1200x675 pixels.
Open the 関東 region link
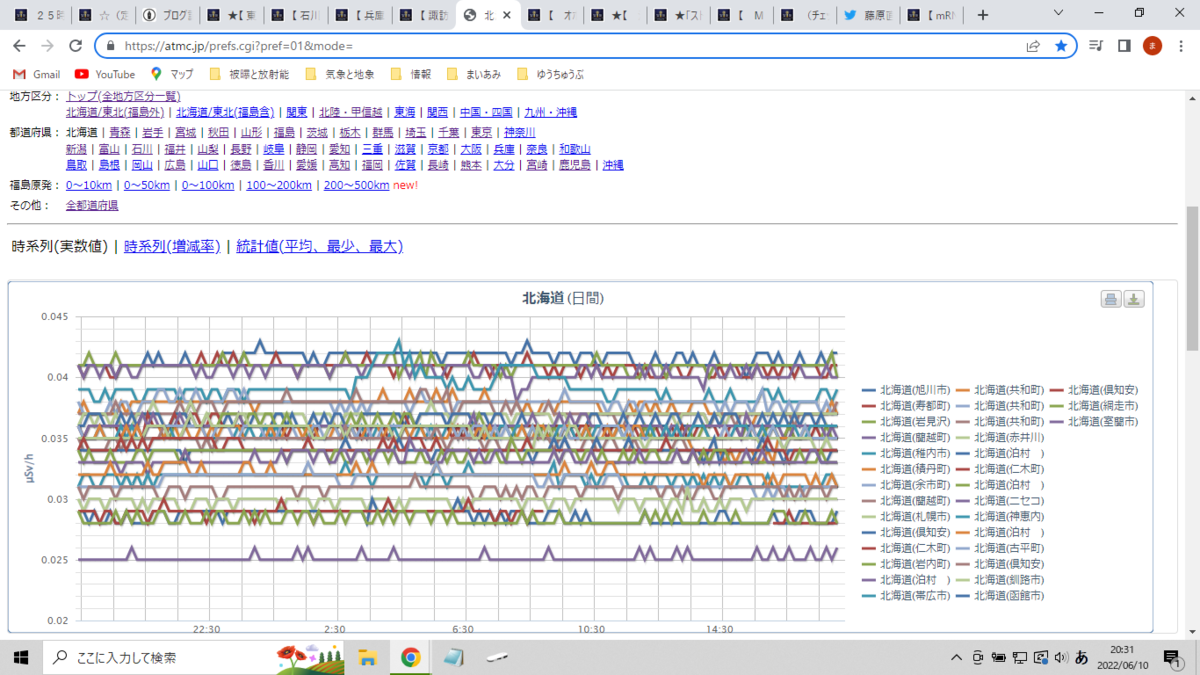pyautogui.click(x=298, y=112)
